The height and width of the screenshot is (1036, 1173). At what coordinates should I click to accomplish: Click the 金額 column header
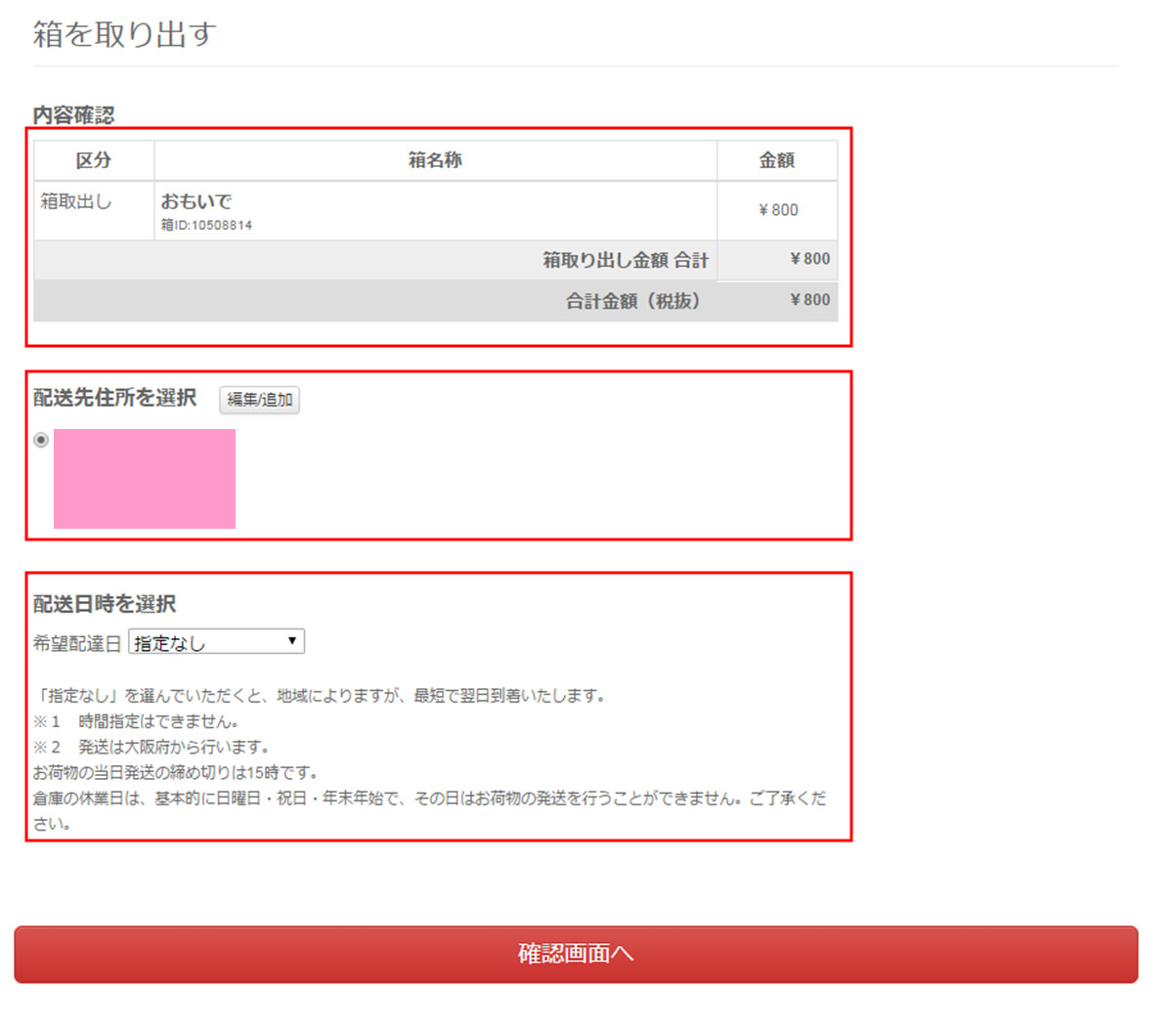tap(777, 160)
